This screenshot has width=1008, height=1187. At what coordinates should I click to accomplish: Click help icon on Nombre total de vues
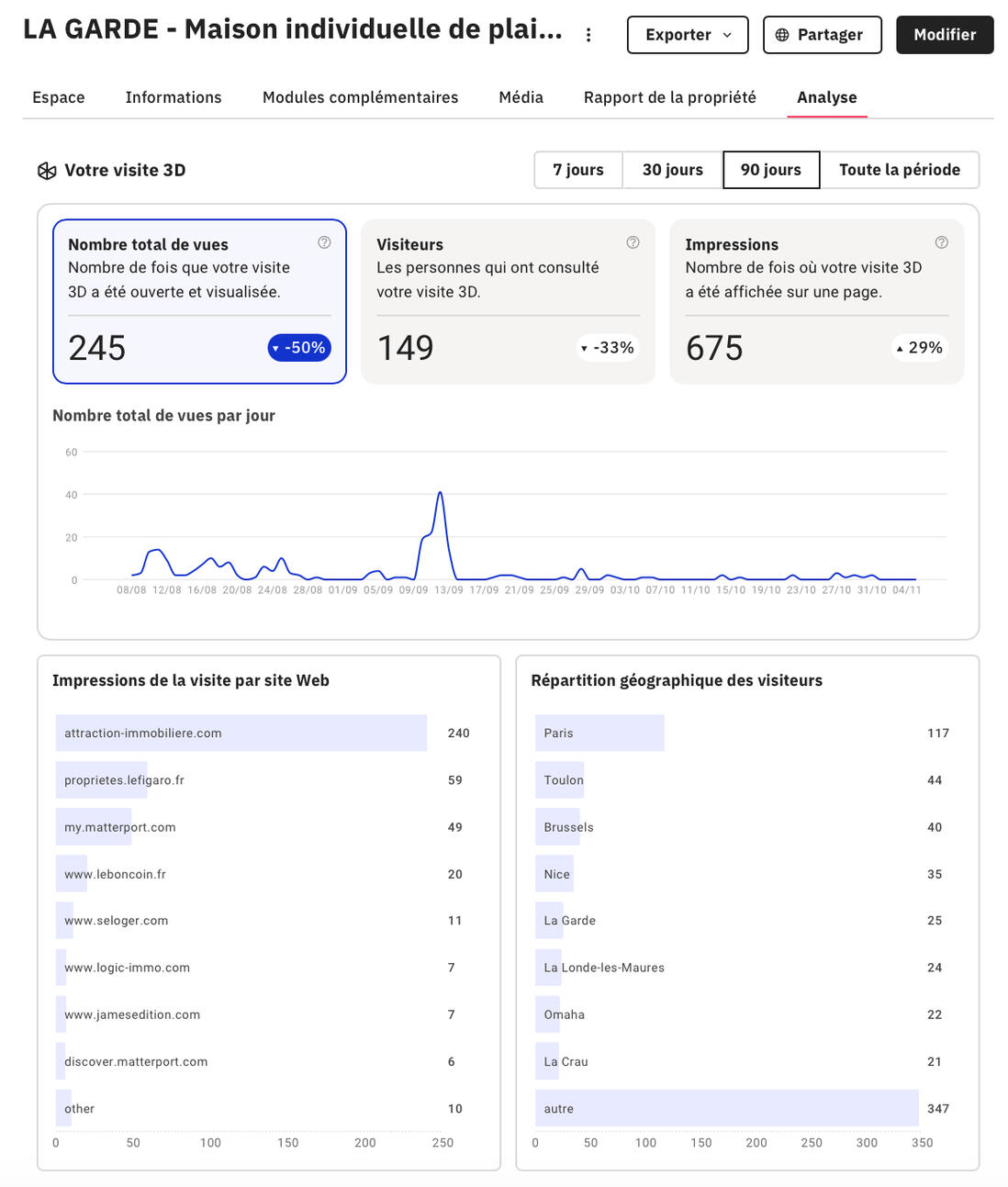pyautogui.click(x=324, y=242)
